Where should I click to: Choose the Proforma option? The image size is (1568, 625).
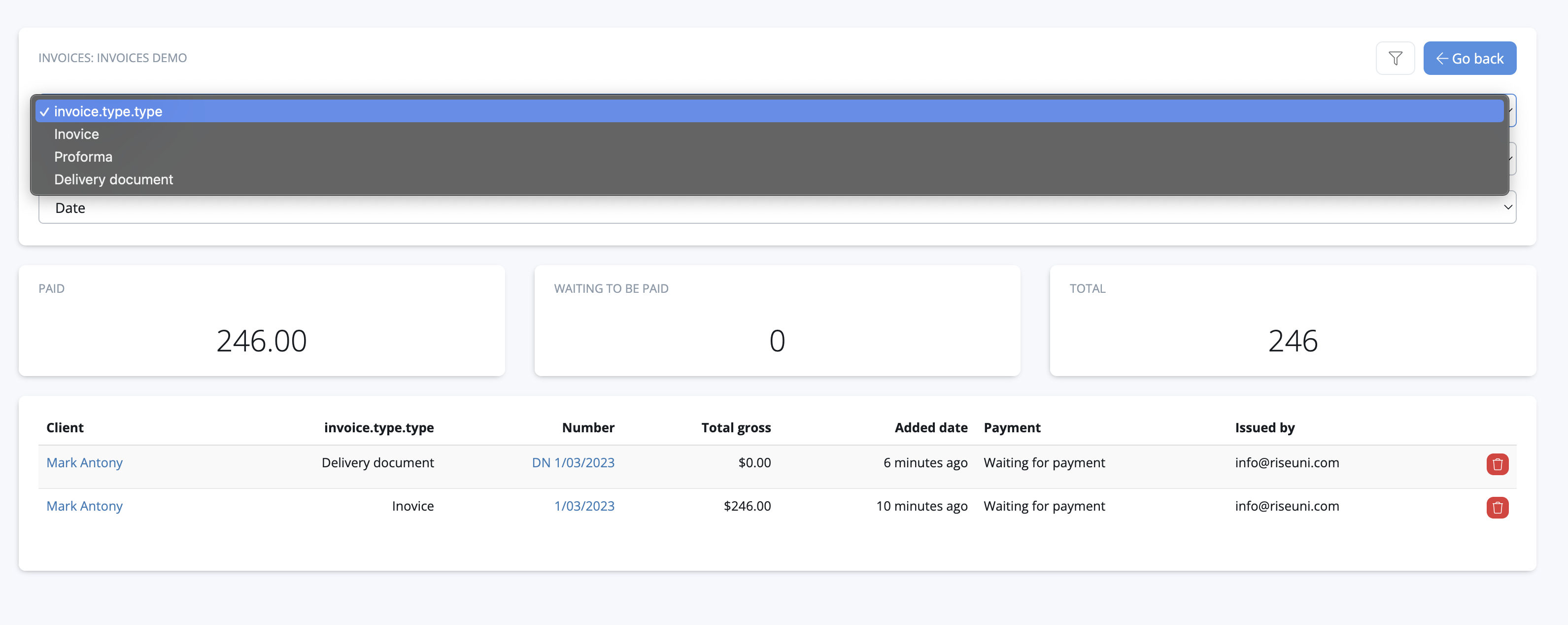coord(83,157)
